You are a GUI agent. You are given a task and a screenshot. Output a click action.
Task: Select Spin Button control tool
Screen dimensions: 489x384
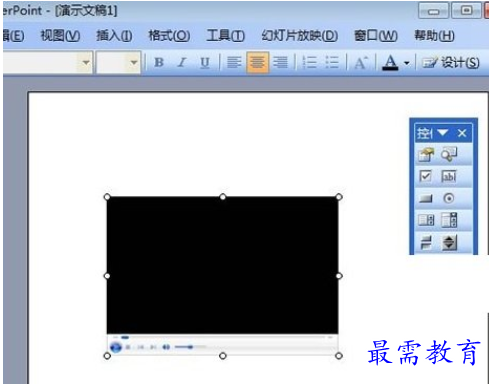pos(449,242)
